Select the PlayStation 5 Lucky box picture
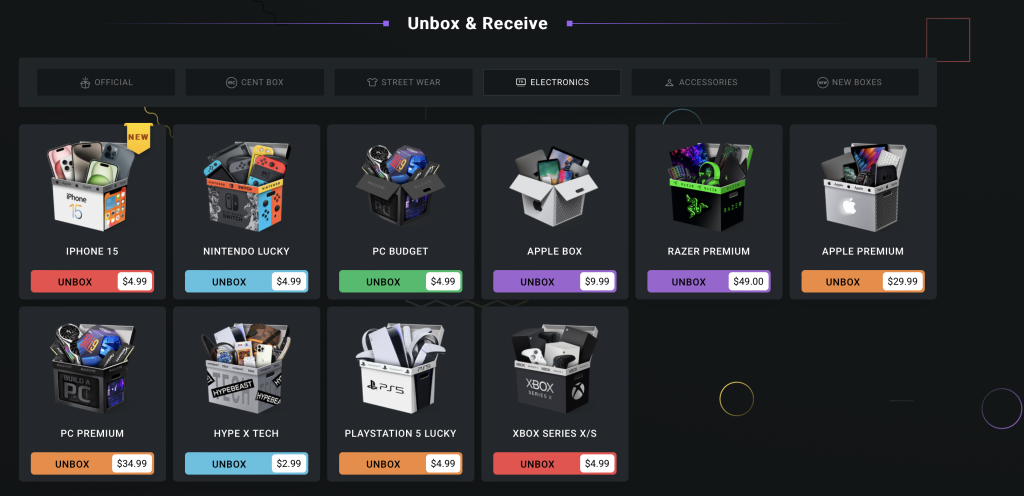Screen dimensions: 1024x496 [400, 368]
